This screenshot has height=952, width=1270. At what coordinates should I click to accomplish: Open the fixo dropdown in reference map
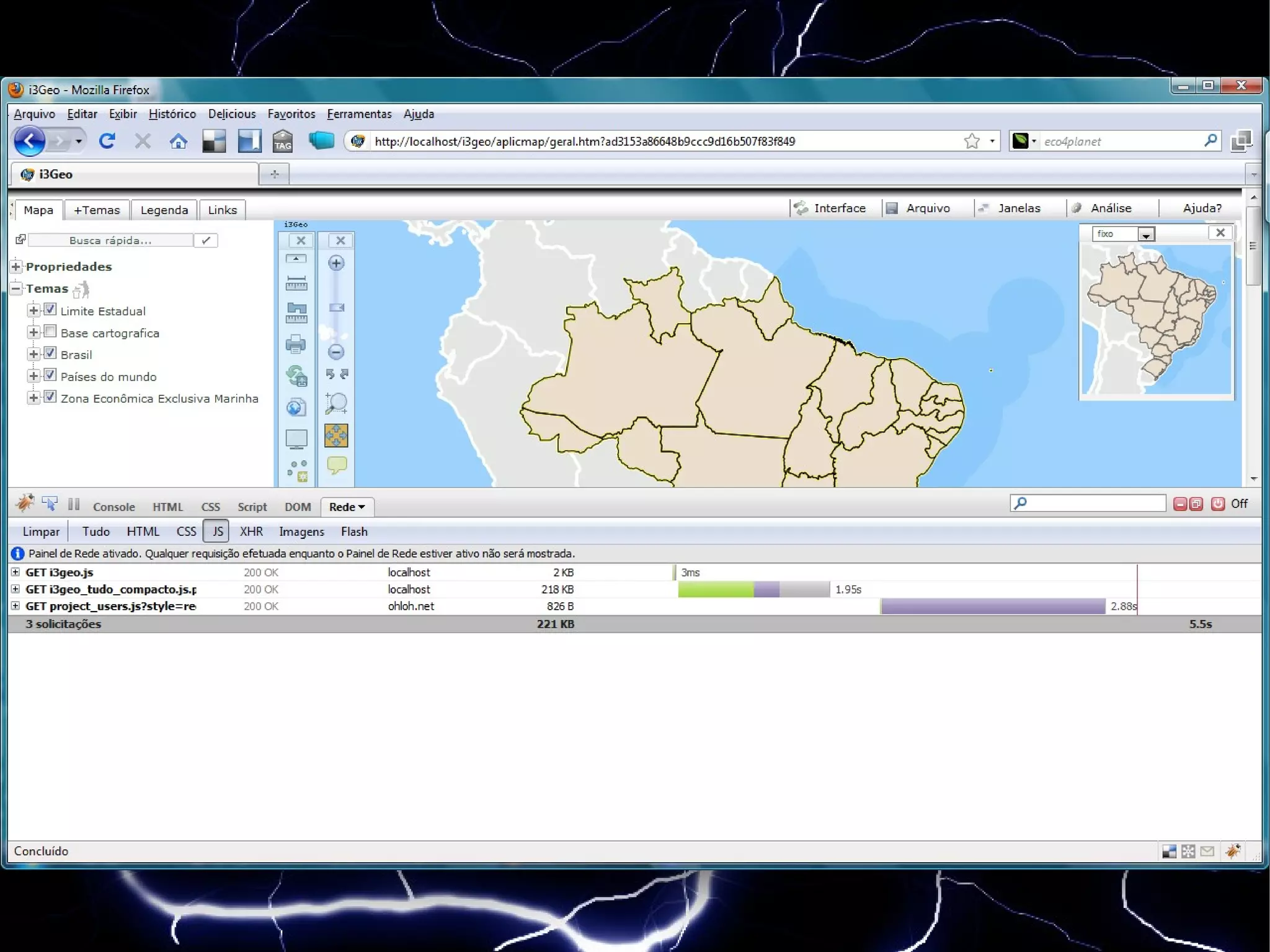pos(1146,234)
